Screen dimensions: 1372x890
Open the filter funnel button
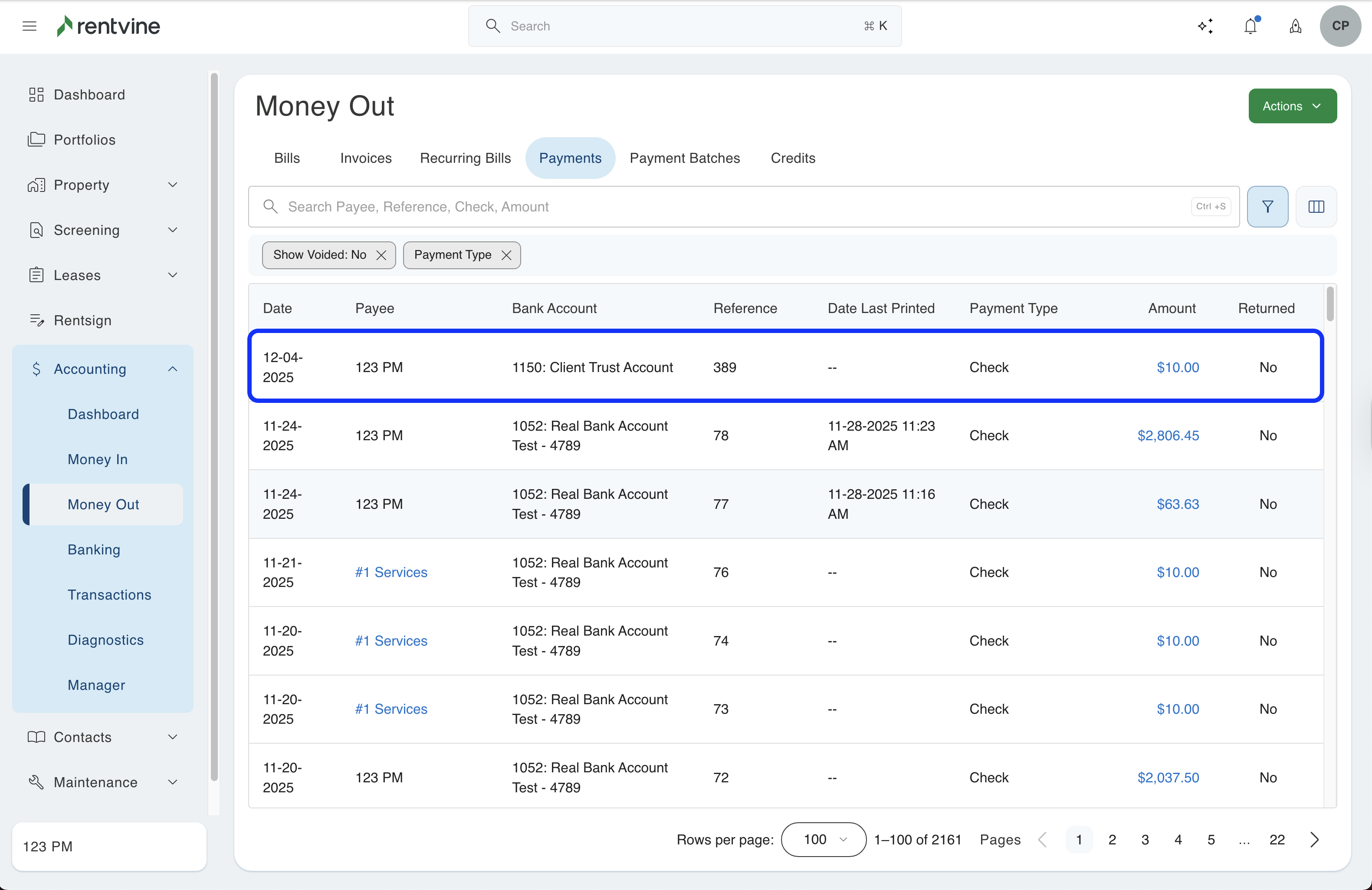(x=1267, y=207)
